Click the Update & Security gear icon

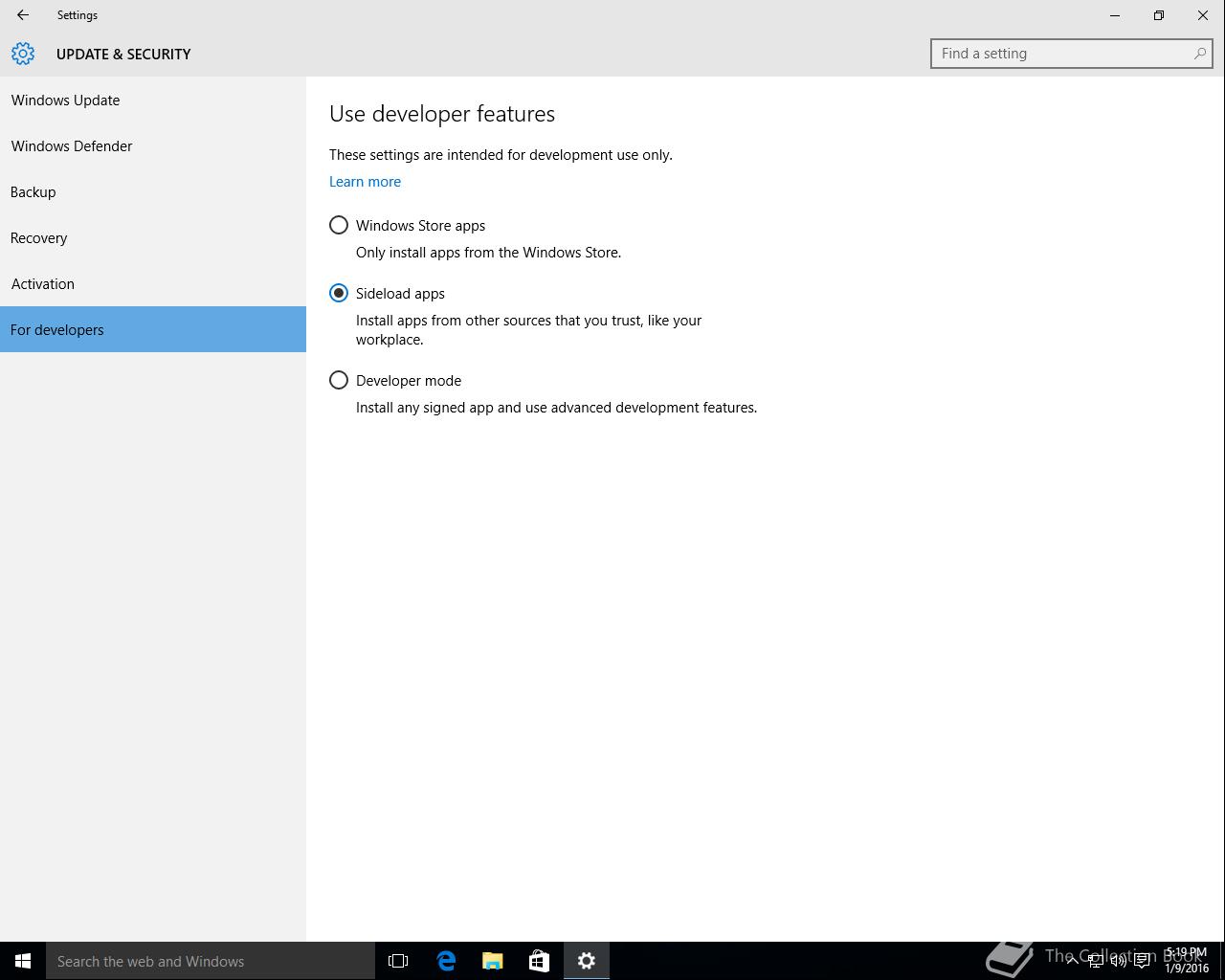click(23, 54)
